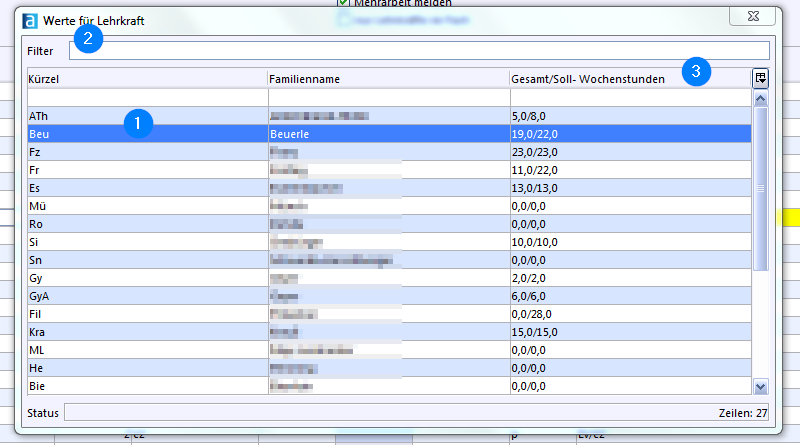Click the surname Beuerle cell

(389, 134)
